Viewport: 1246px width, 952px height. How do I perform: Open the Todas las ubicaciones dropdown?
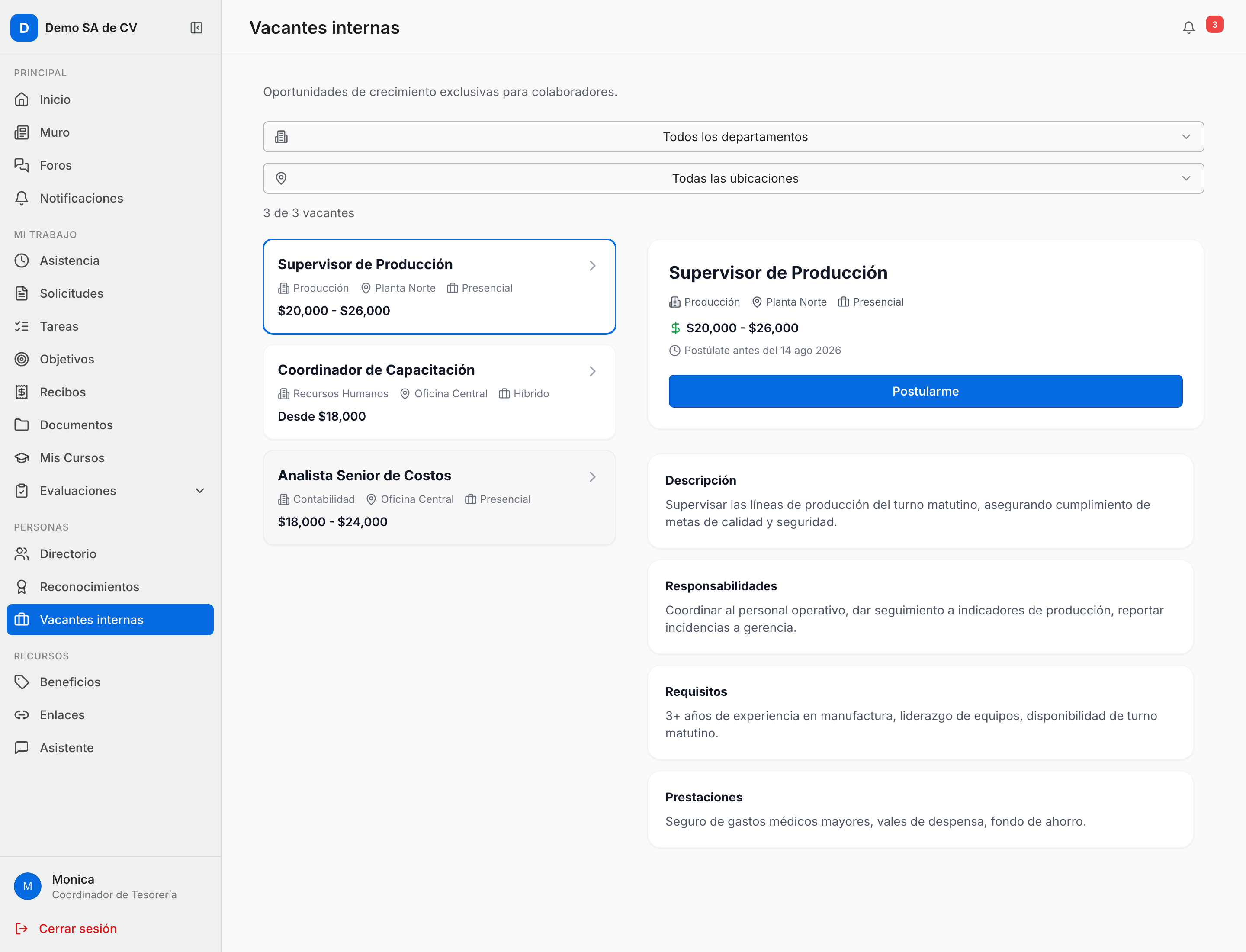pyautogui.click(x=733, y=178)
